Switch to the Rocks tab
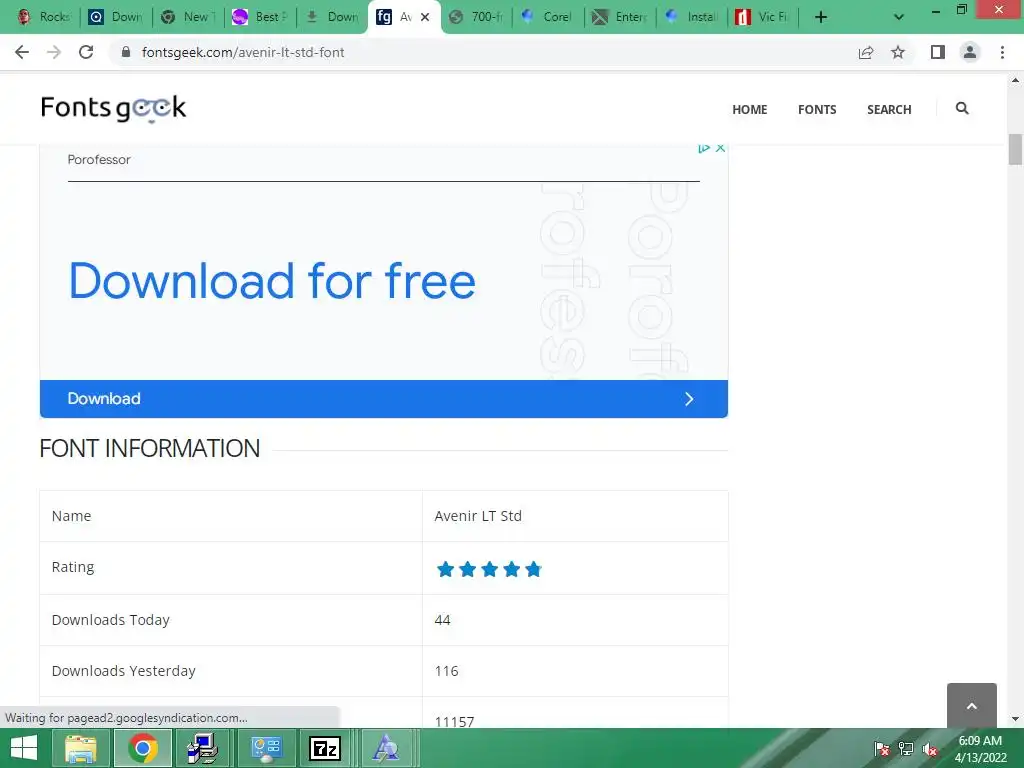 tap(44, 17)
